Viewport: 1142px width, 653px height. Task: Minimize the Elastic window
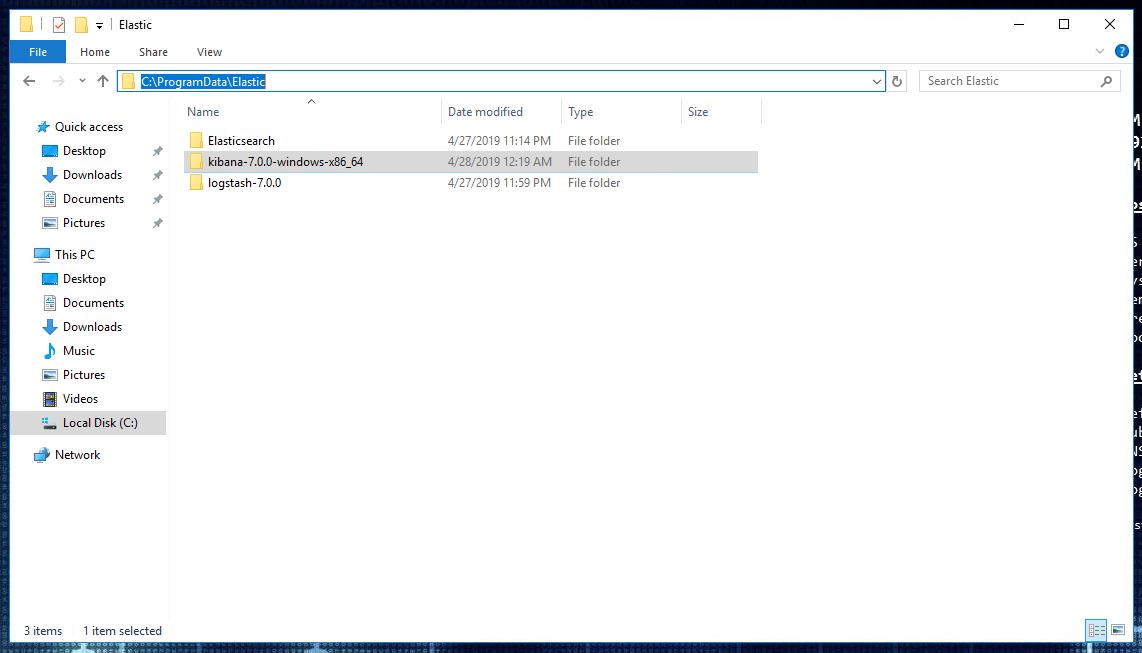tap(1019, 24)
